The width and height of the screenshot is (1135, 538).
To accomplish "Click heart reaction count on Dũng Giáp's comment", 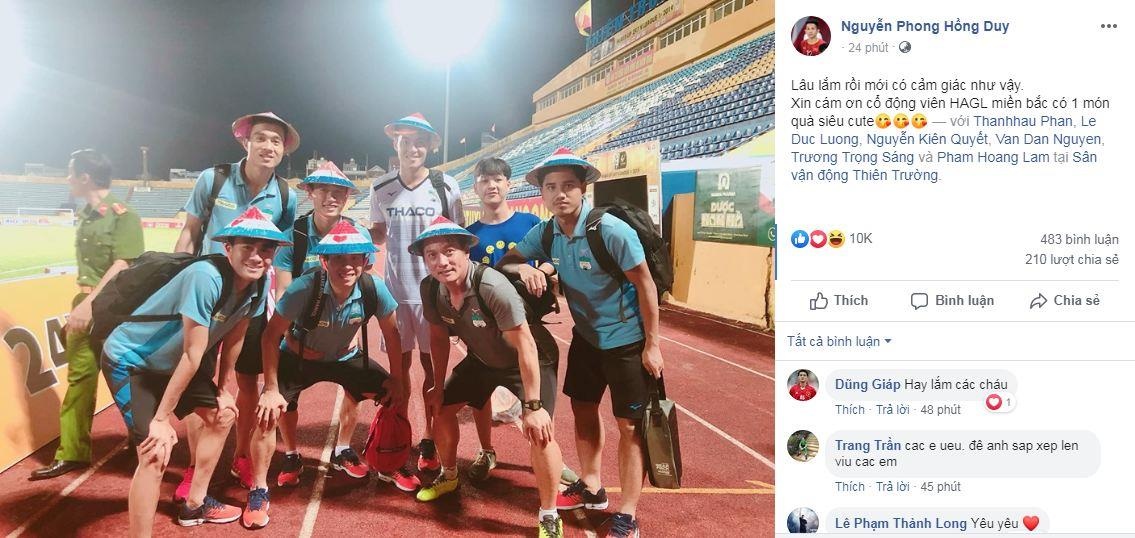I will pos(1001,402).
